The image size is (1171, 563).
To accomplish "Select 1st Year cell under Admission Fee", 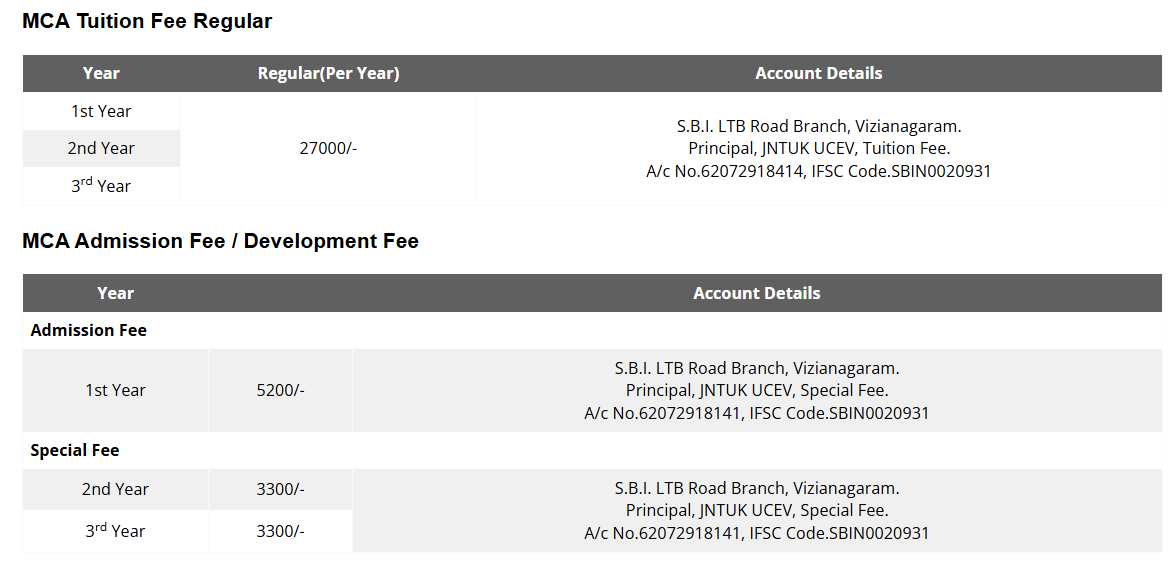I will [115, 390].
